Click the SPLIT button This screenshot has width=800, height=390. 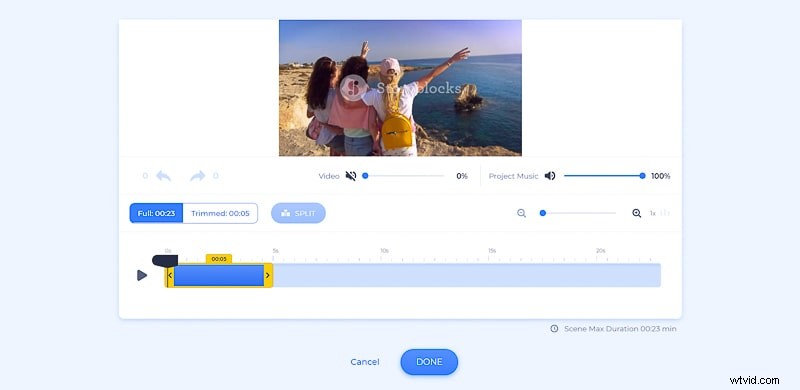click(x=298, y=213)
